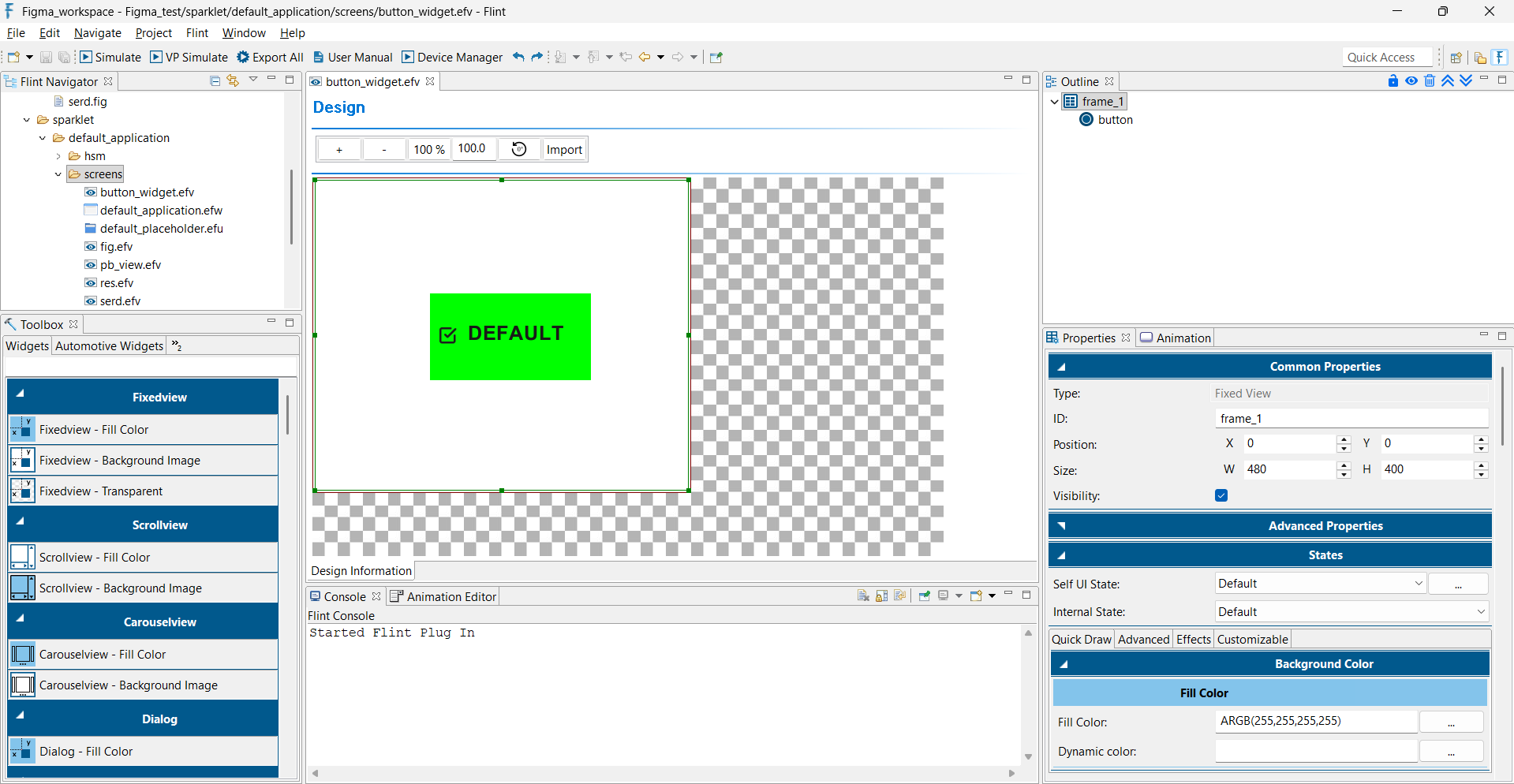
Task: Click the zoom in plus button
Action: pyautogui.click(x=339, y=149)
